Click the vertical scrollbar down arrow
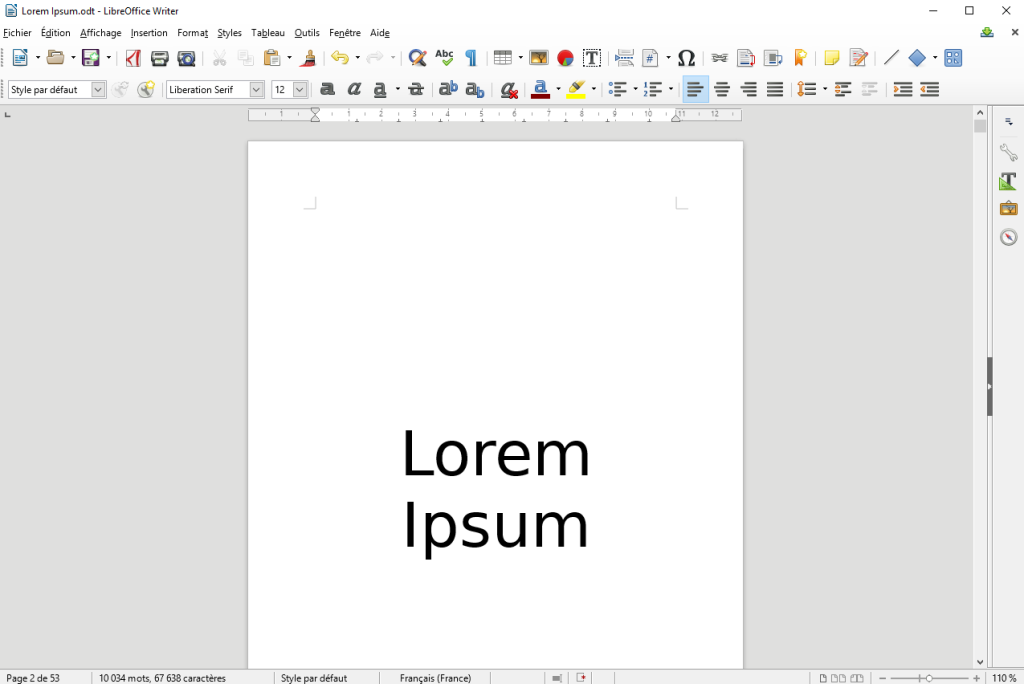 (980, 662)
